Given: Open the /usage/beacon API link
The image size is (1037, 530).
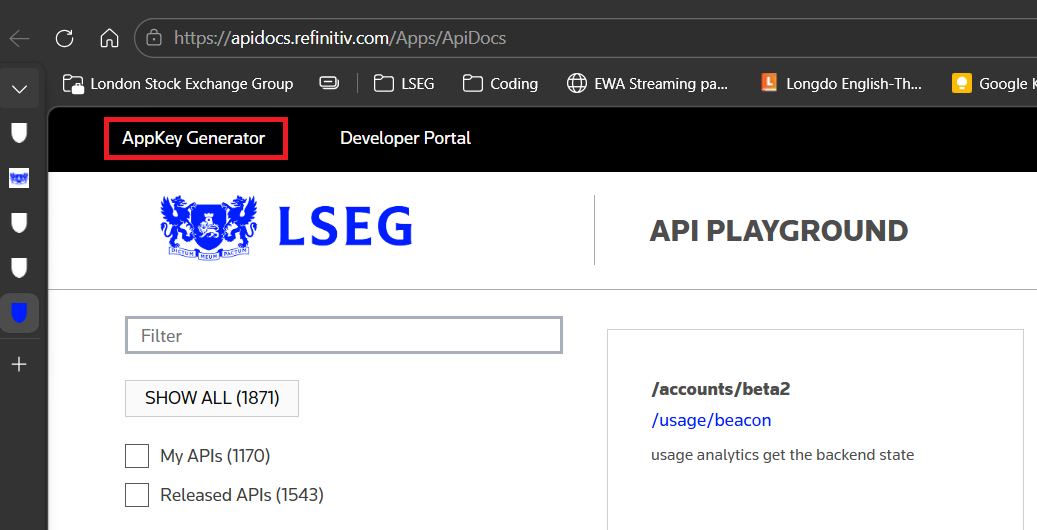Looking at the screenshot, I should [711, 420].
